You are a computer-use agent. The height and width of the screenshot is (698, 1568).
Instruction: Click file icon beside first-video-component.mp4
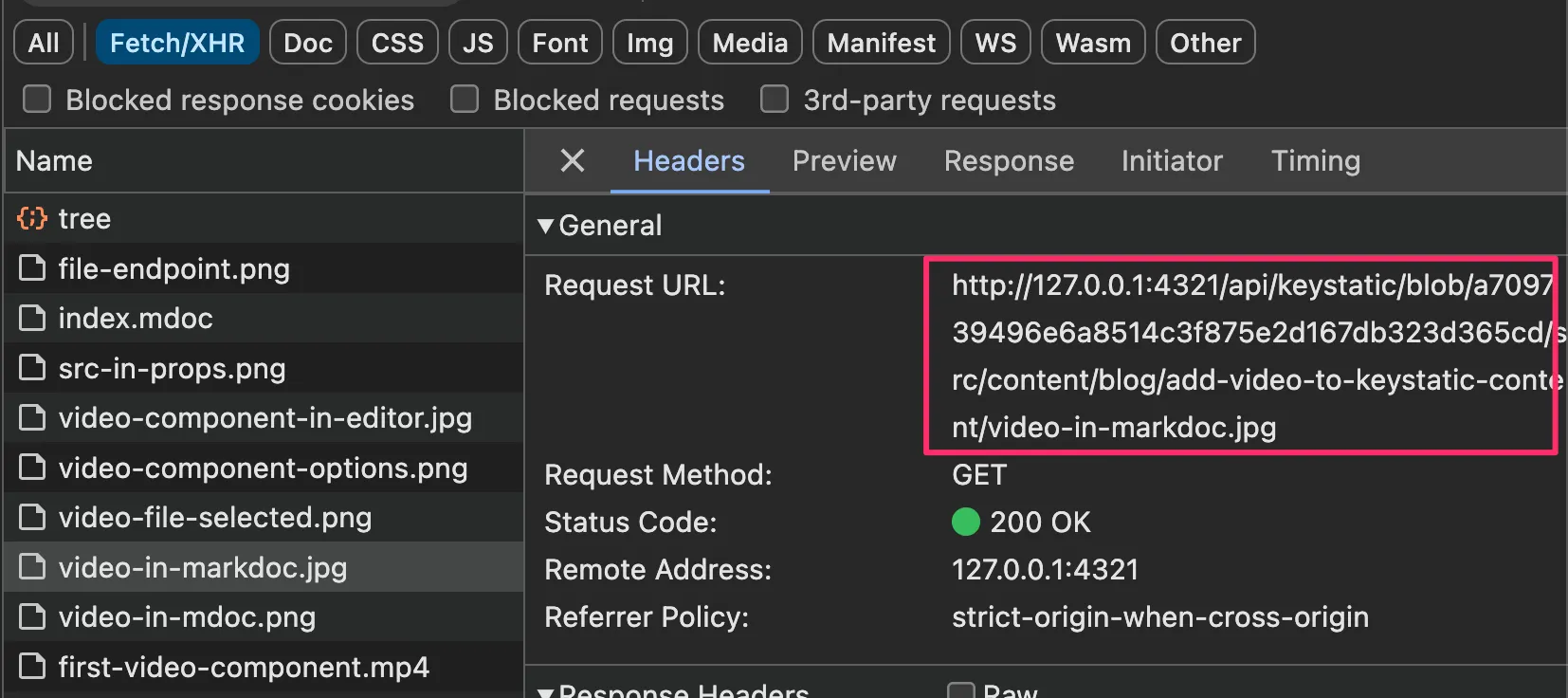point(32,668)
